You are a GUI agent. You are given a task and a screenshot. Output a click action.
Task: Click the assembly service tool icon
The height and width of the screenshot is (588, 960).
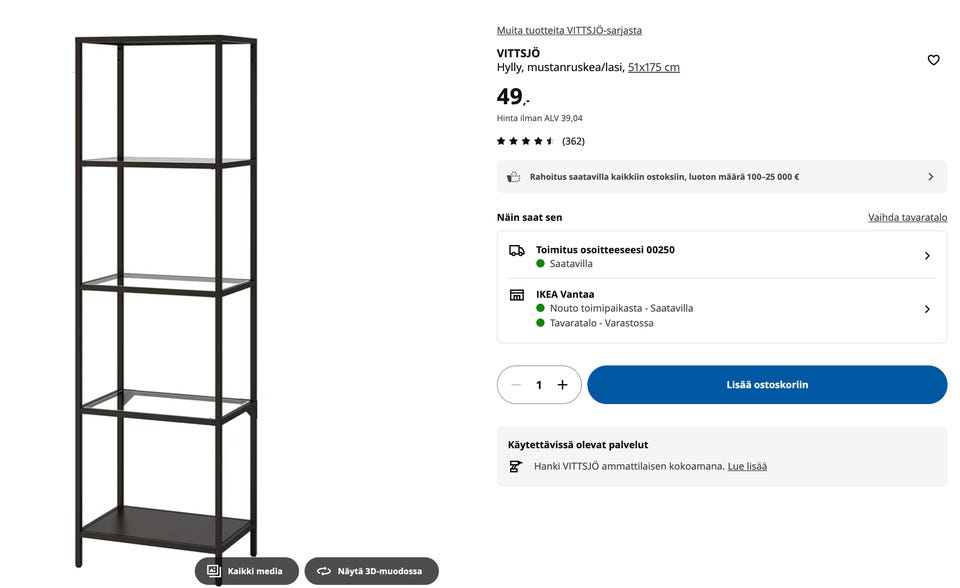516,466
